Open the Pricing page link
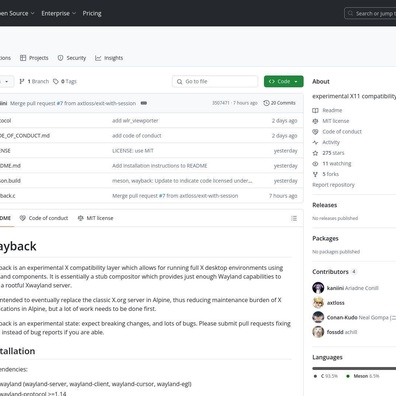This screenshot has height=396, width=396. point(92,13)
